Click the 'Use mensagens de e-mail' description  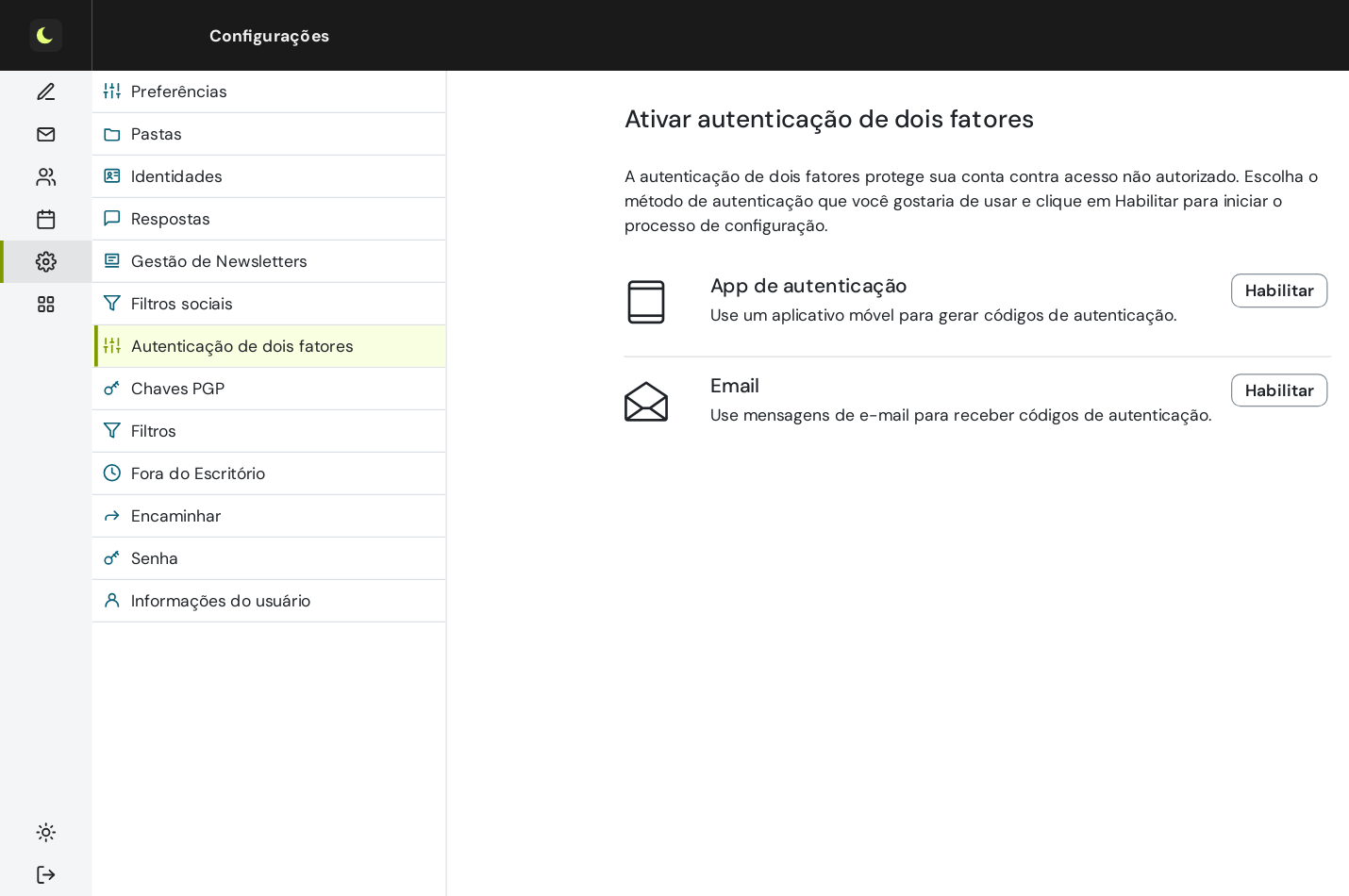tap(961, 415)
